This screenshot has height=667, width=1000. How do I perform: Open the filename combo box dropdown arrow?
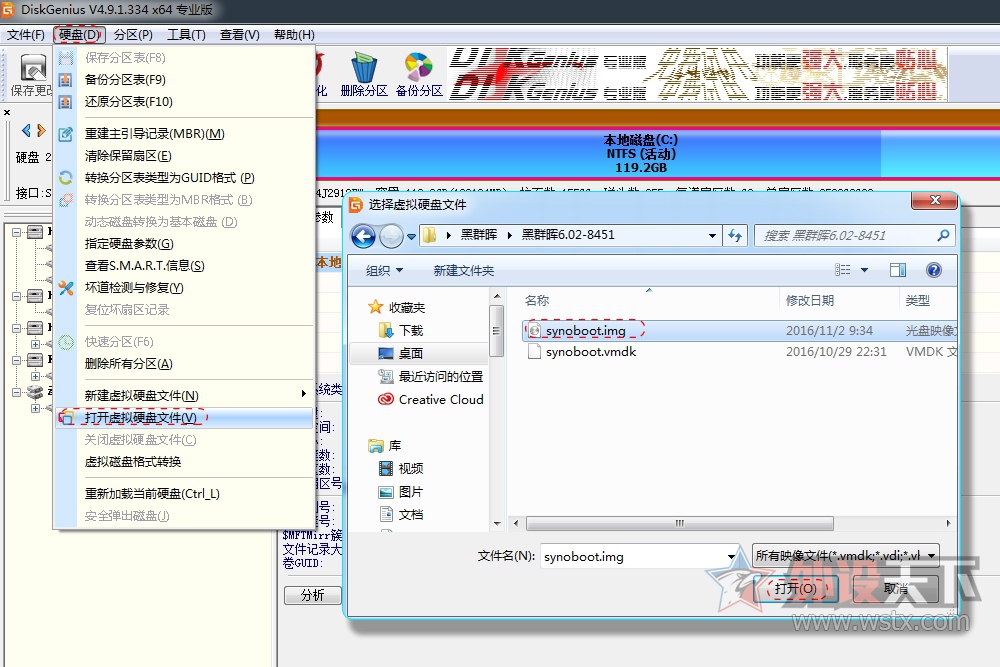pos(732,556)
